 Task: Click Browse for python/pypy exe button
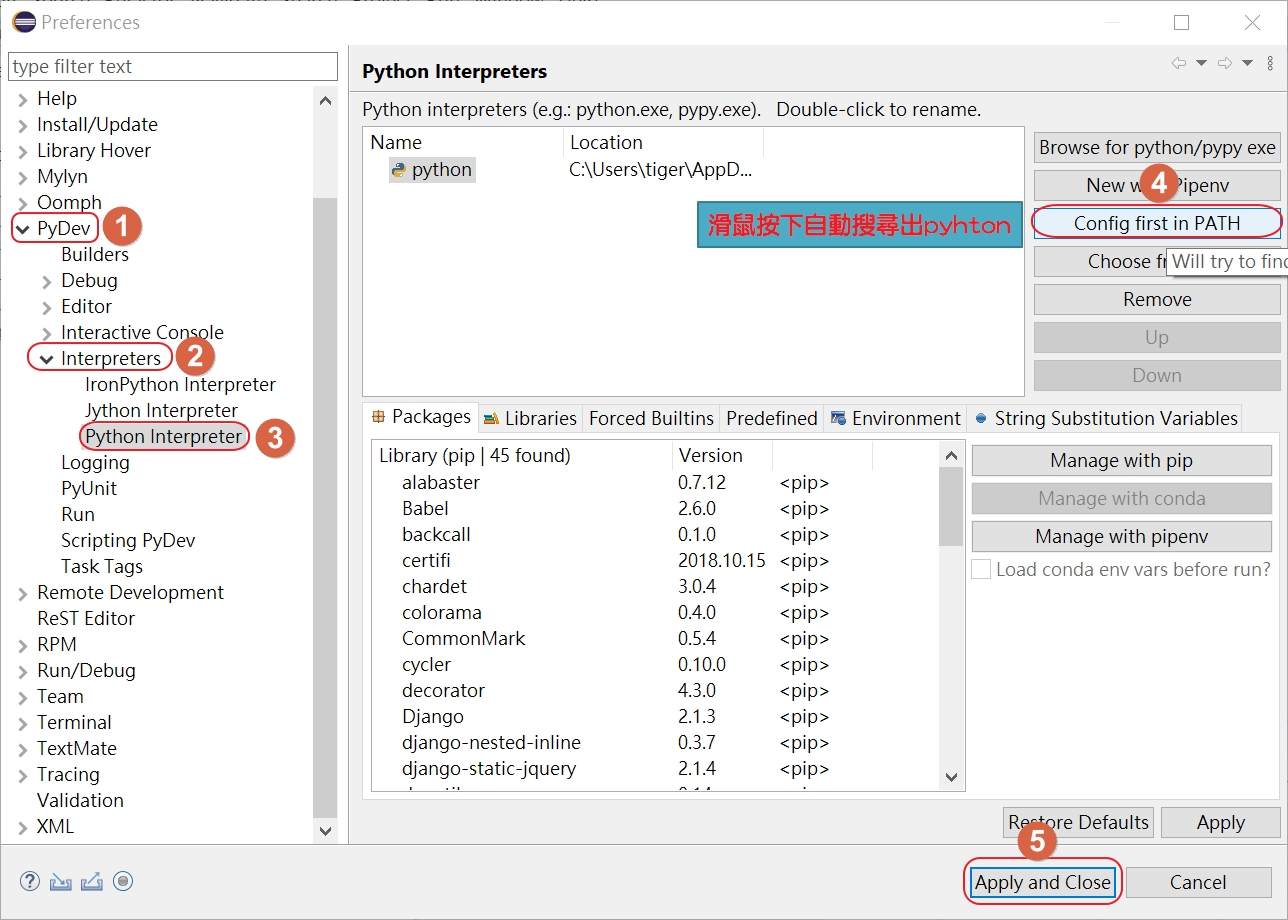pyautogui.click(x=1157, y=148)
